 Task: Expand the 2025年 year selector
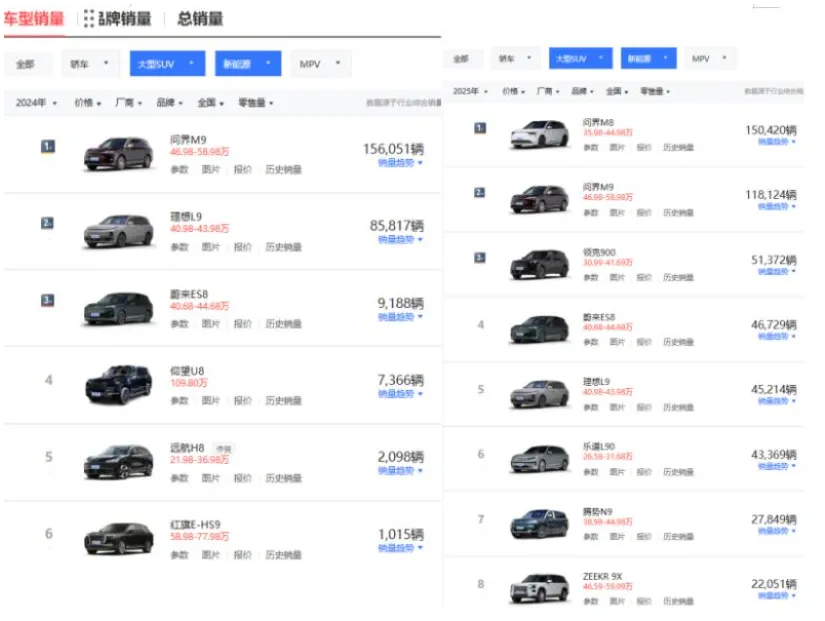(x=470, y=91)
